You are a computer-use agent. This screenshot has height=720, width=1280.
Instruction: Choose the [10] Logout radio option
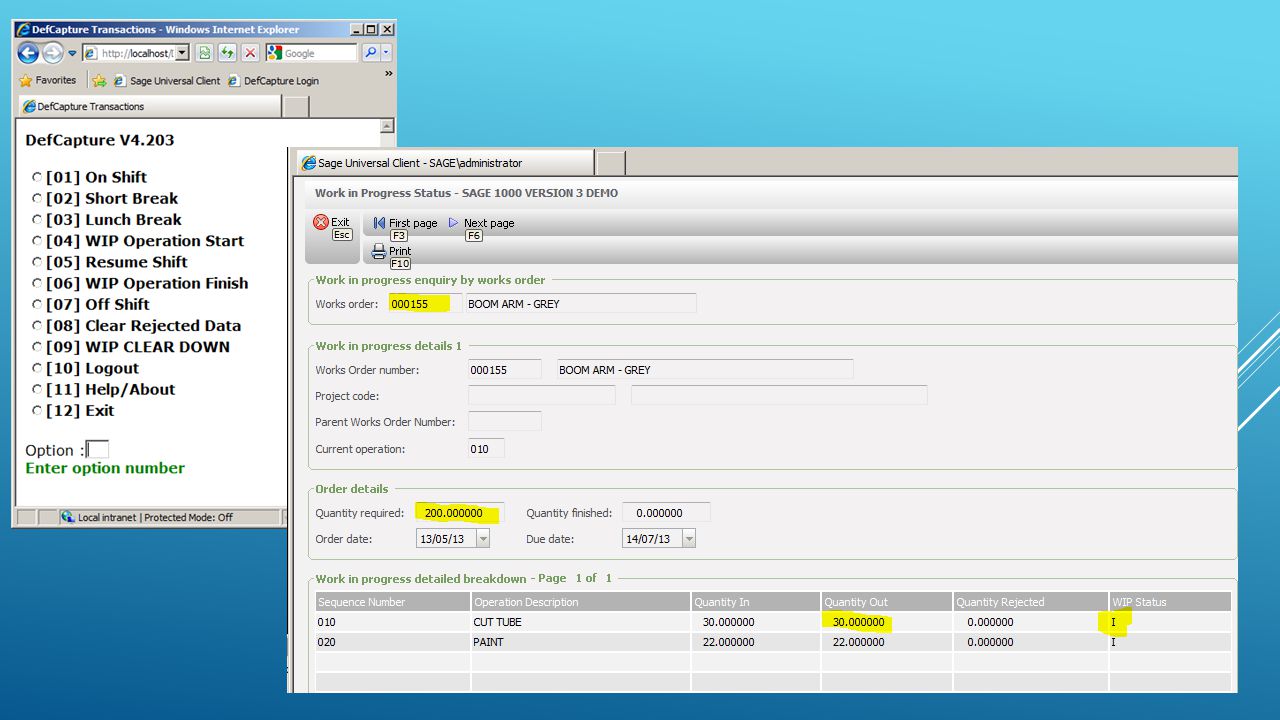coord(37,368)
